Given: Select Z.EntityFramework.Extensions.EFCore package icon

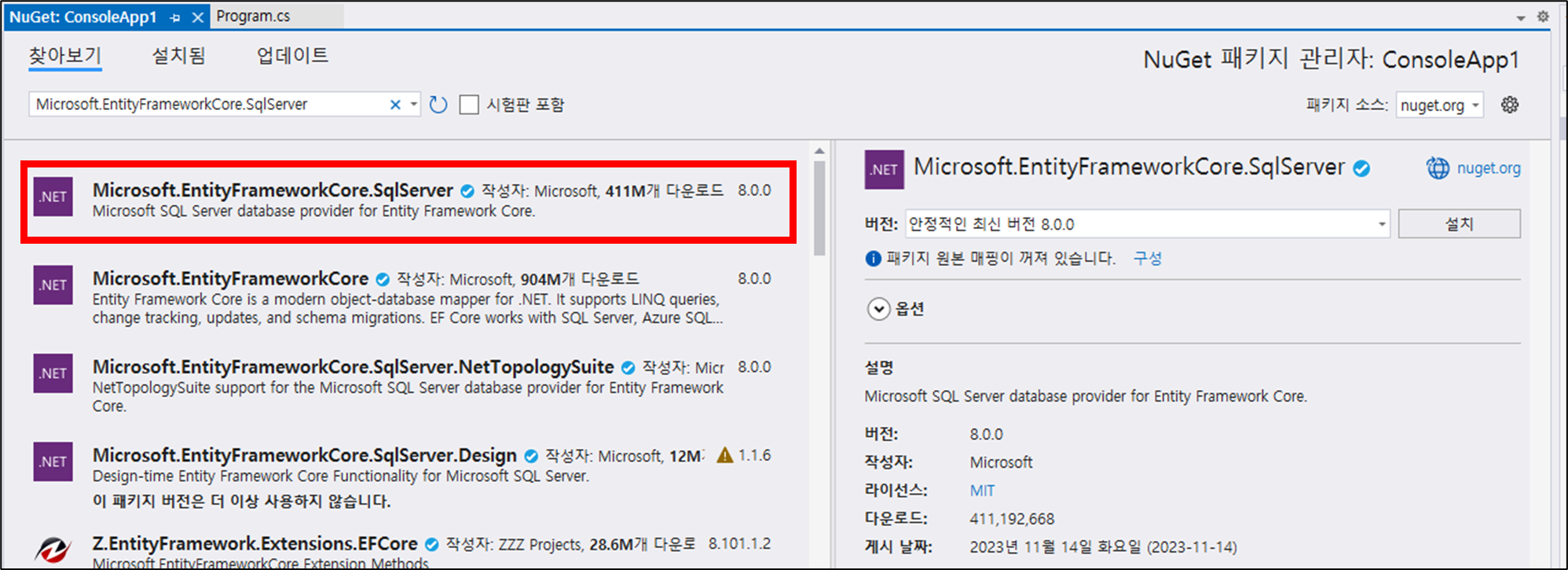Looking at the screenshot, I should tap(53, 549).
